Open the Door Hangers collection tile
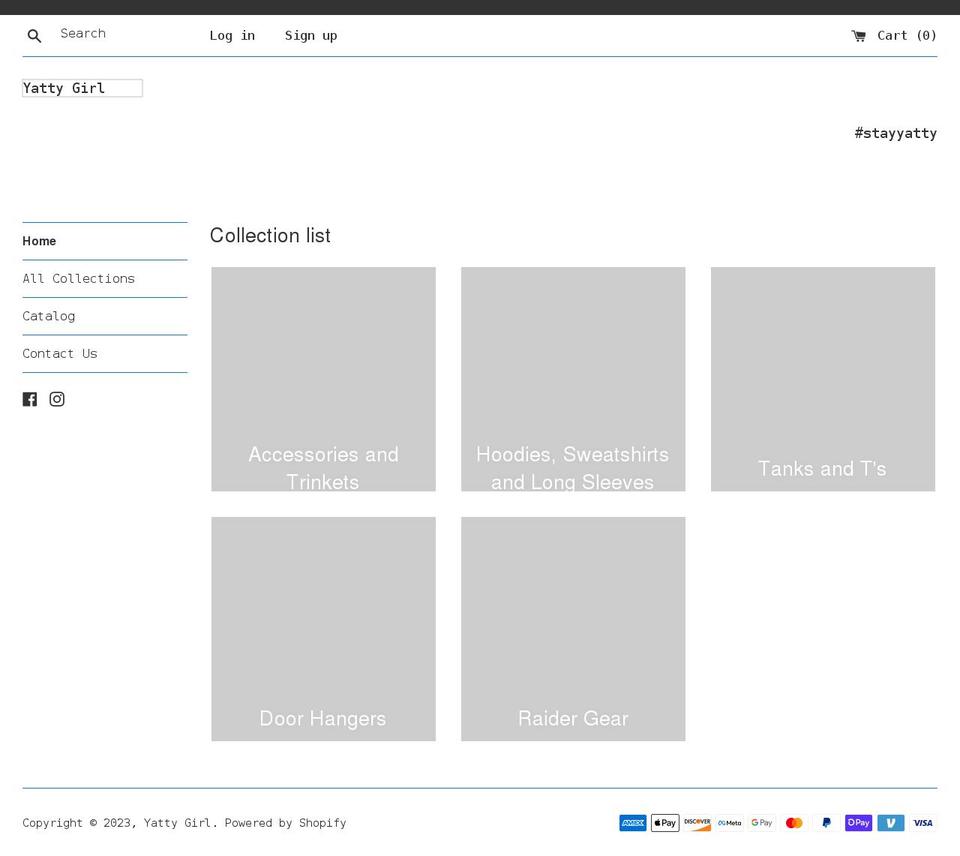 [x=323, y=629]
